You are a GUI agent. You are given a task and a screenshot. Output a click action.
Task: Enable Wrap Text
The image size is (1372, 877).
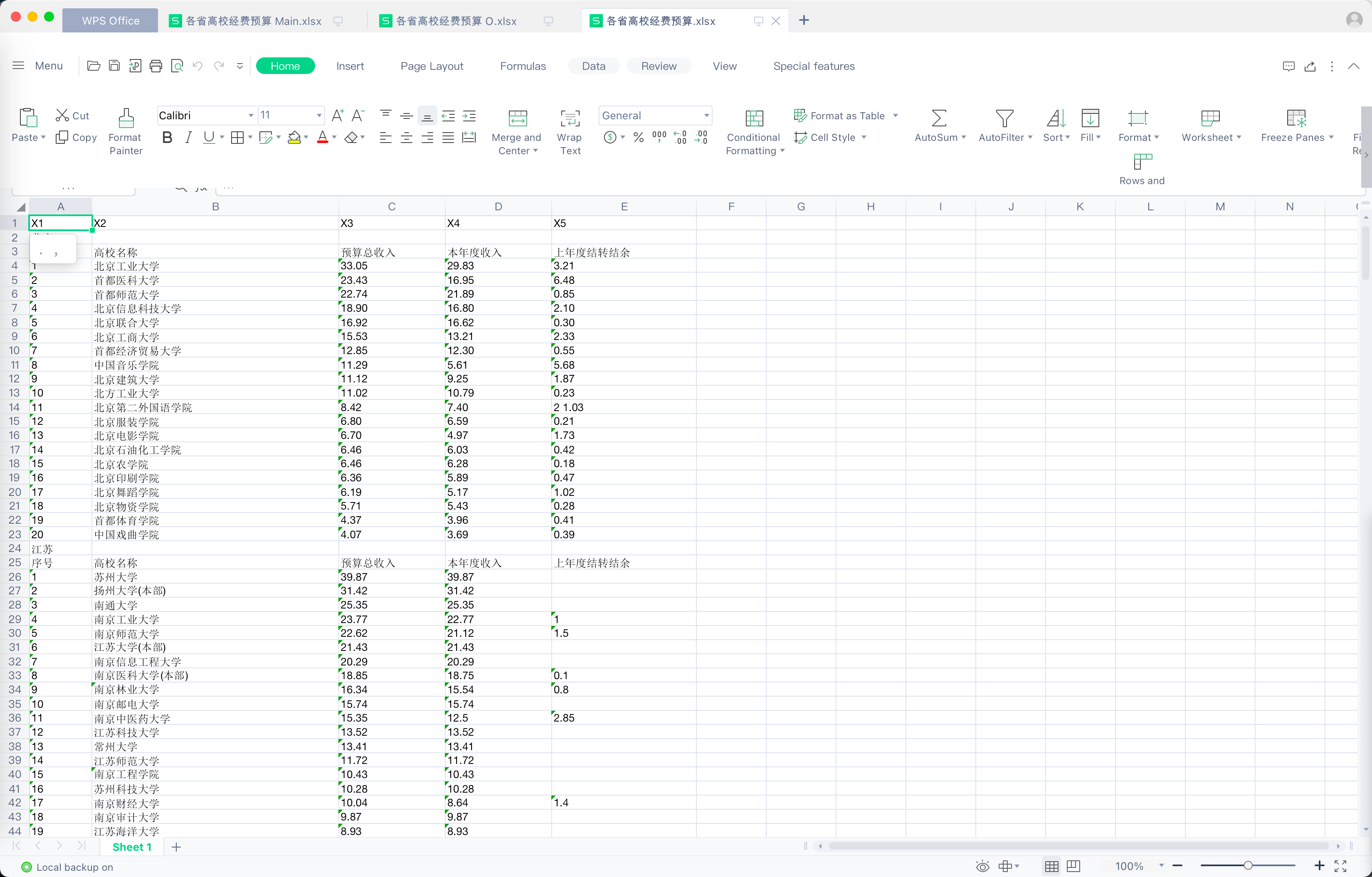tap(570, 131)
